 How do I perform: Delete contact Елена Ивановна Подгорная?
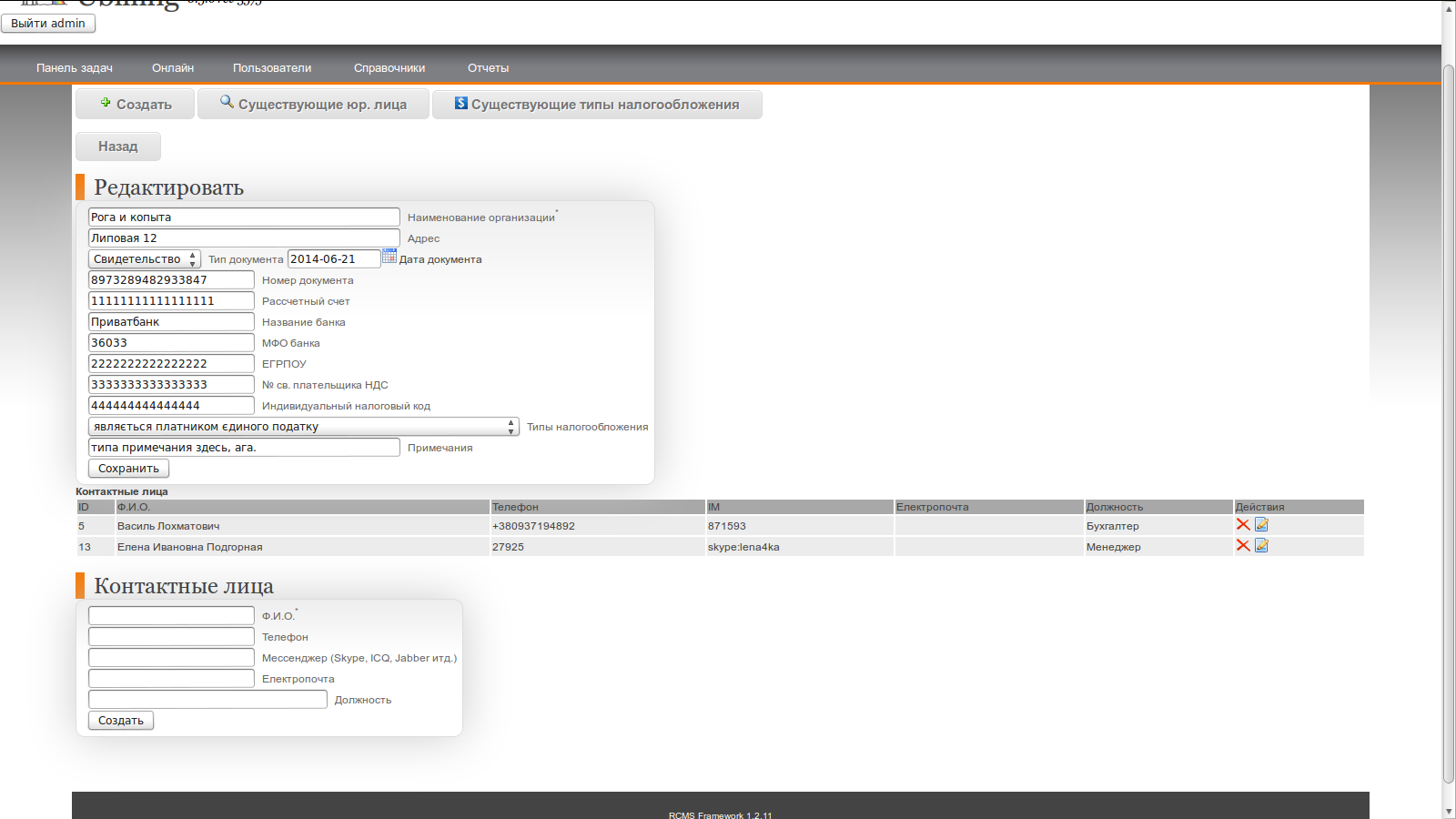pos(1243,546)
